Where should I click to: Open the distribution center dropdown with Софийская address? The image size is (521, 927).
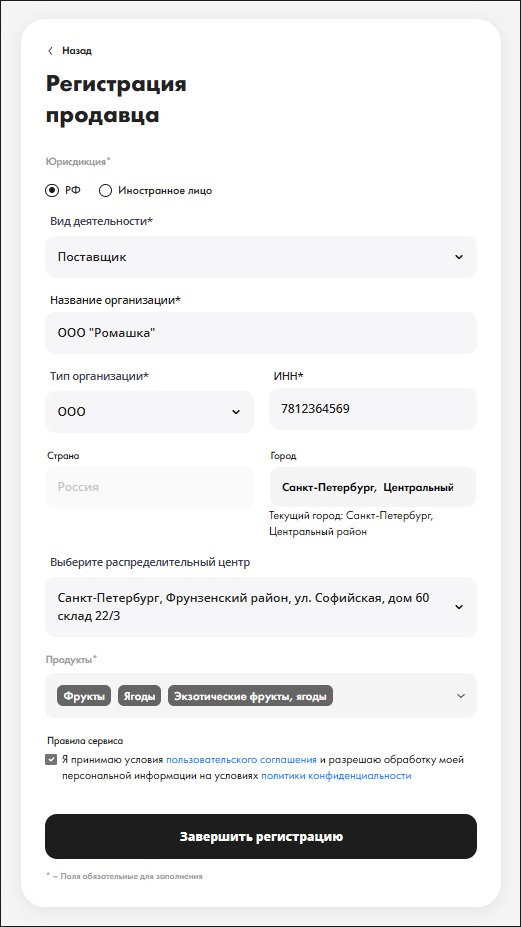[261, 607]
